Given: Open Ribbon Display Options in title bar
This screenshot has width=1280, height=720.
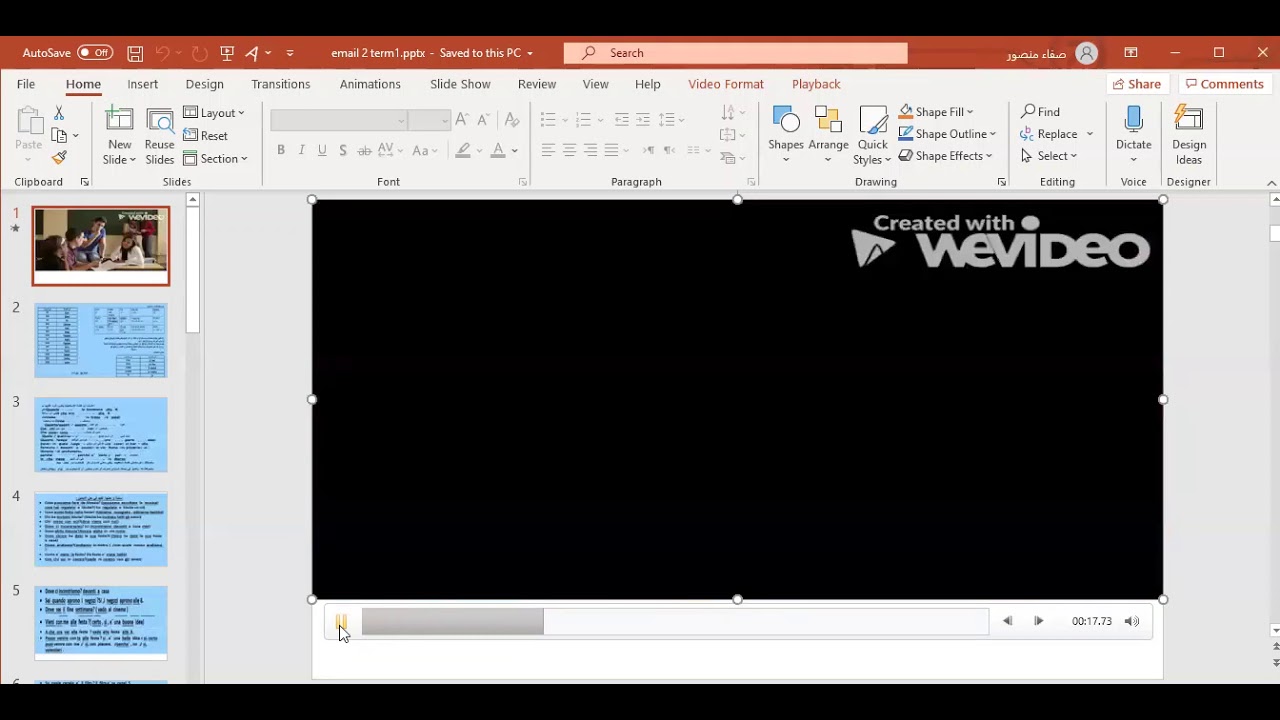Looking at the screenshot, I should (x=1131, y=53).
